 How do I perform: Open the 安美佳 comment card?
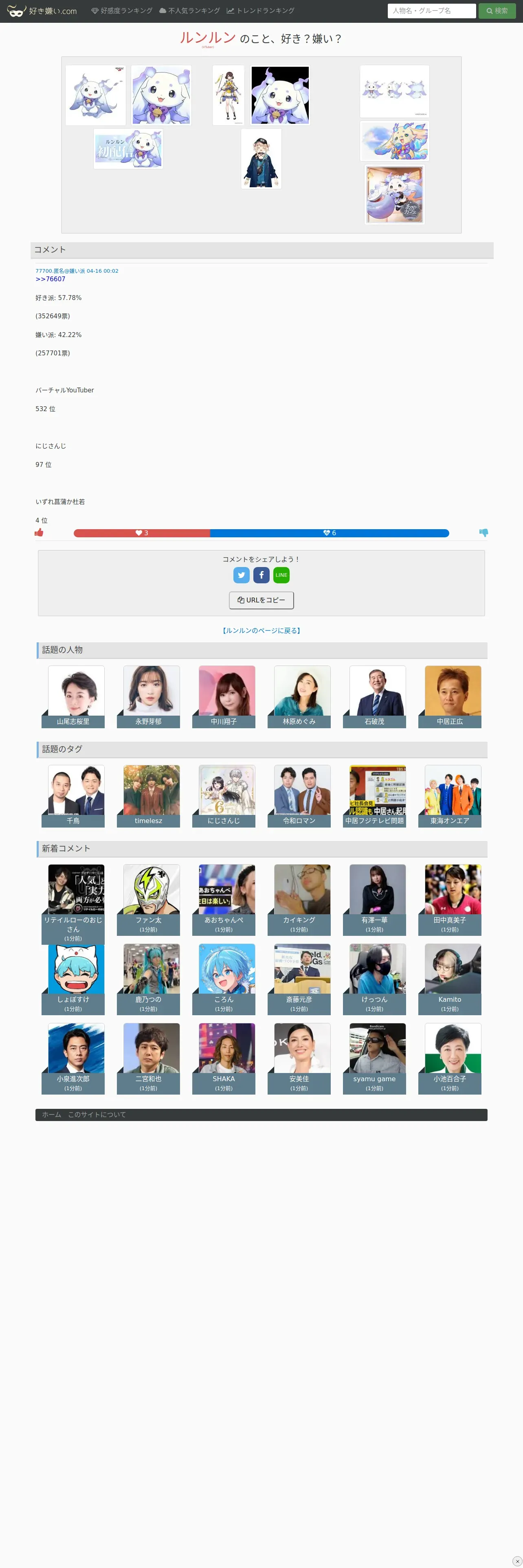click(299, 1058)
